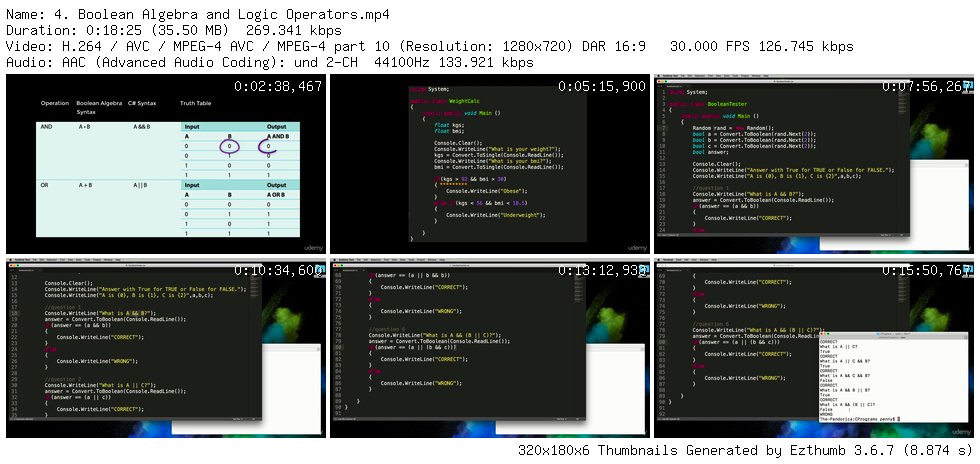980x464 pixels.
Task: Select the BooleanTester code thumbnail at 0:07:56
Action: [812, 165]
